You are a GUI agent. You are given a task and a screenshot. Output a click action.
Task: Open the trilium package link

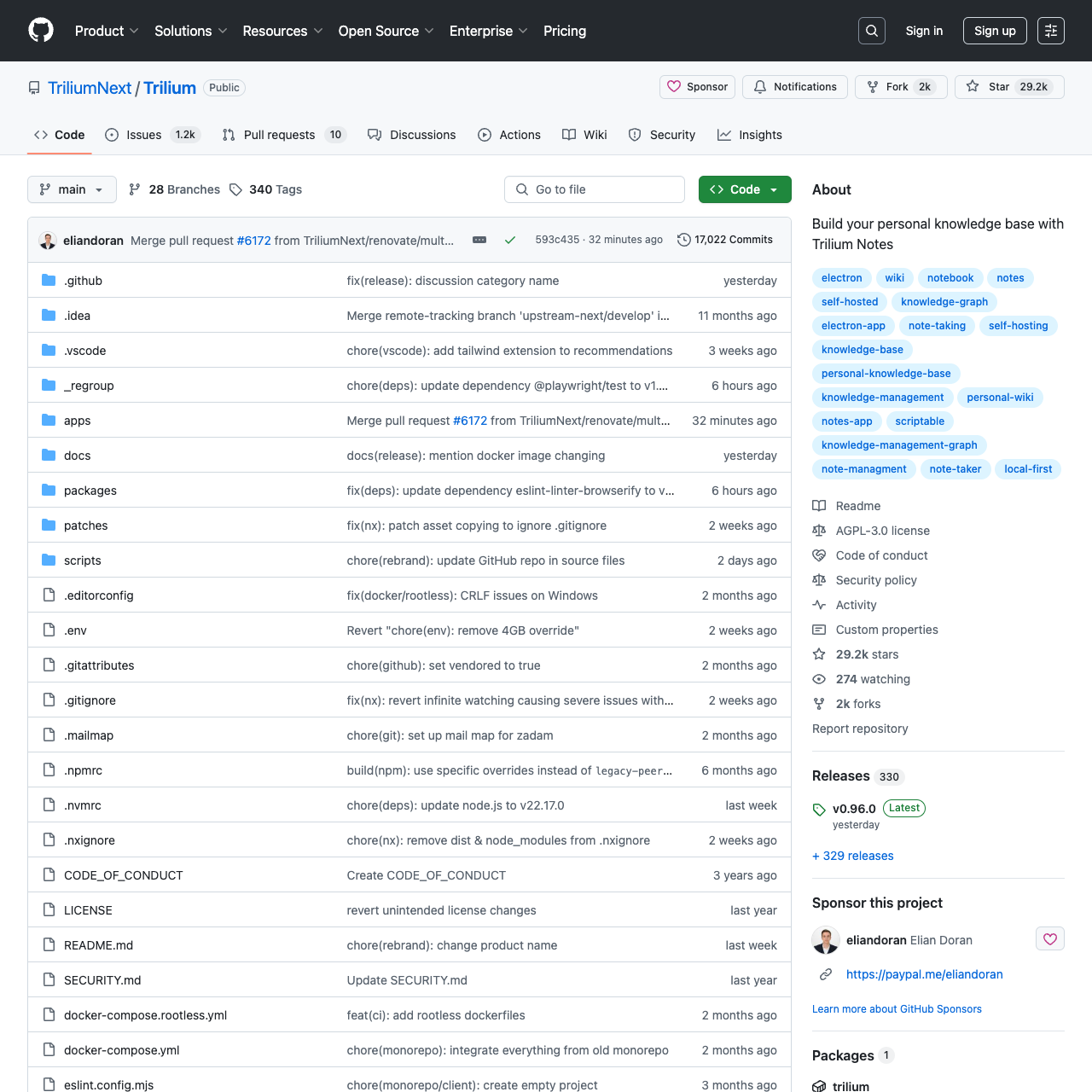(x=851, y=1086)
